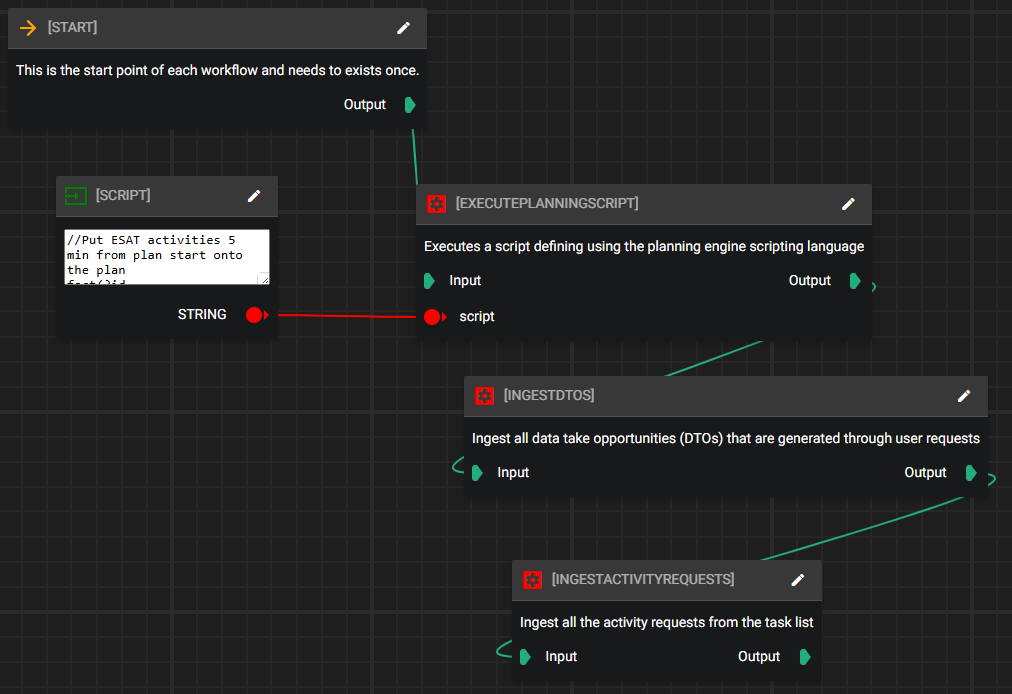Click the orange arrow icon on START node
The width and height of the screenshot is (1012, 694).
click(28, 28)
